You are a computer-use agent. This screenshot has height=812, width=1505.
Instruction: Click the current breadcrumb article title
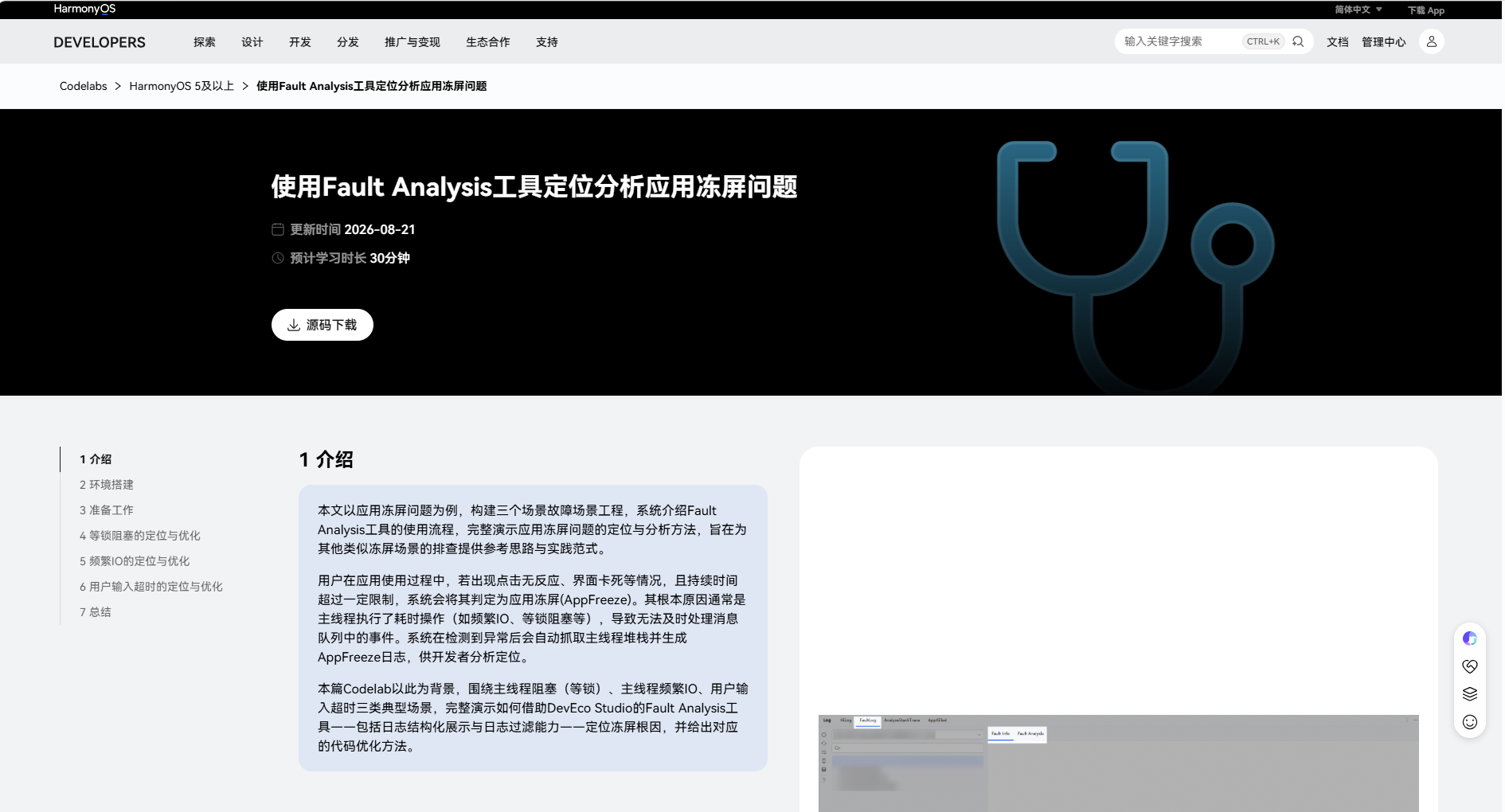371,86
